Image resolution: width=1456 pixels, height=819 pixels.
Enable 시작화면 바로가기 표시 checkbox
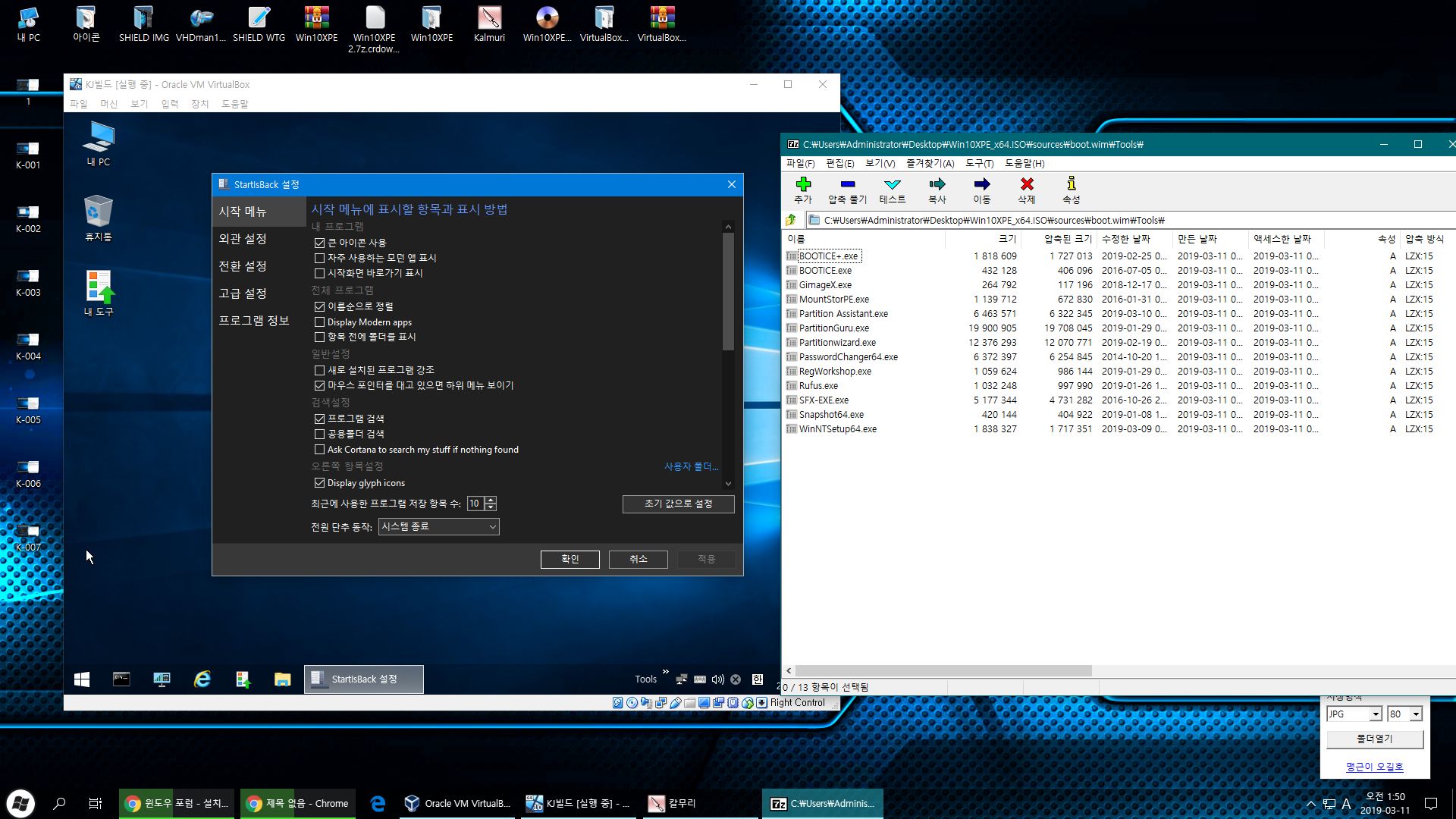point(319,273)
